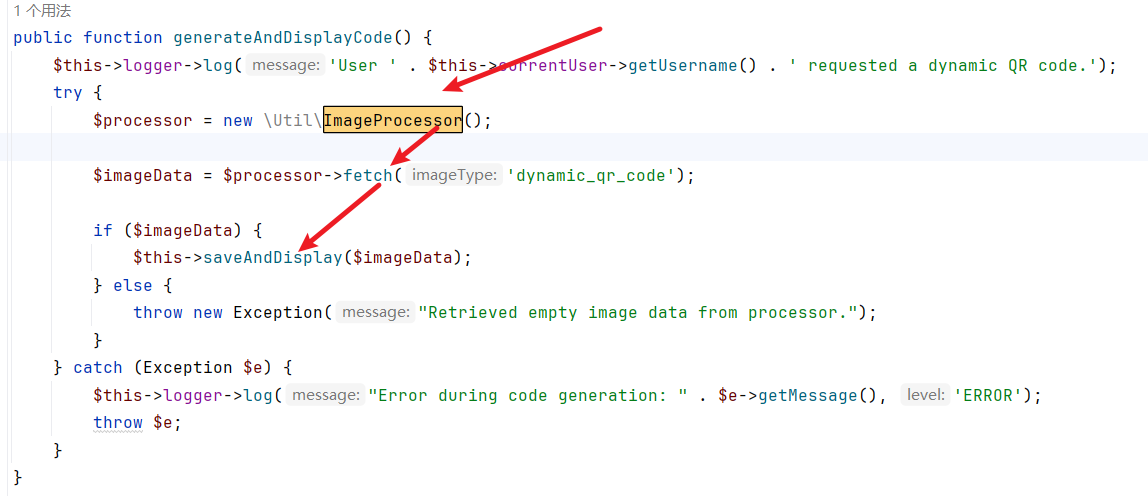
Task: Click 'Exception' in the throw new statement
Action: pyautogui.click(x=277, y=313)
